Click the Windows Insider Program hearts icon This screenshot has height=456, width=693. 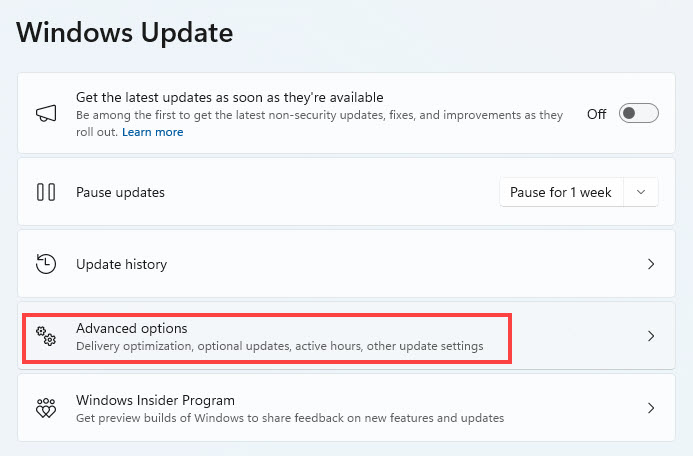46,408
